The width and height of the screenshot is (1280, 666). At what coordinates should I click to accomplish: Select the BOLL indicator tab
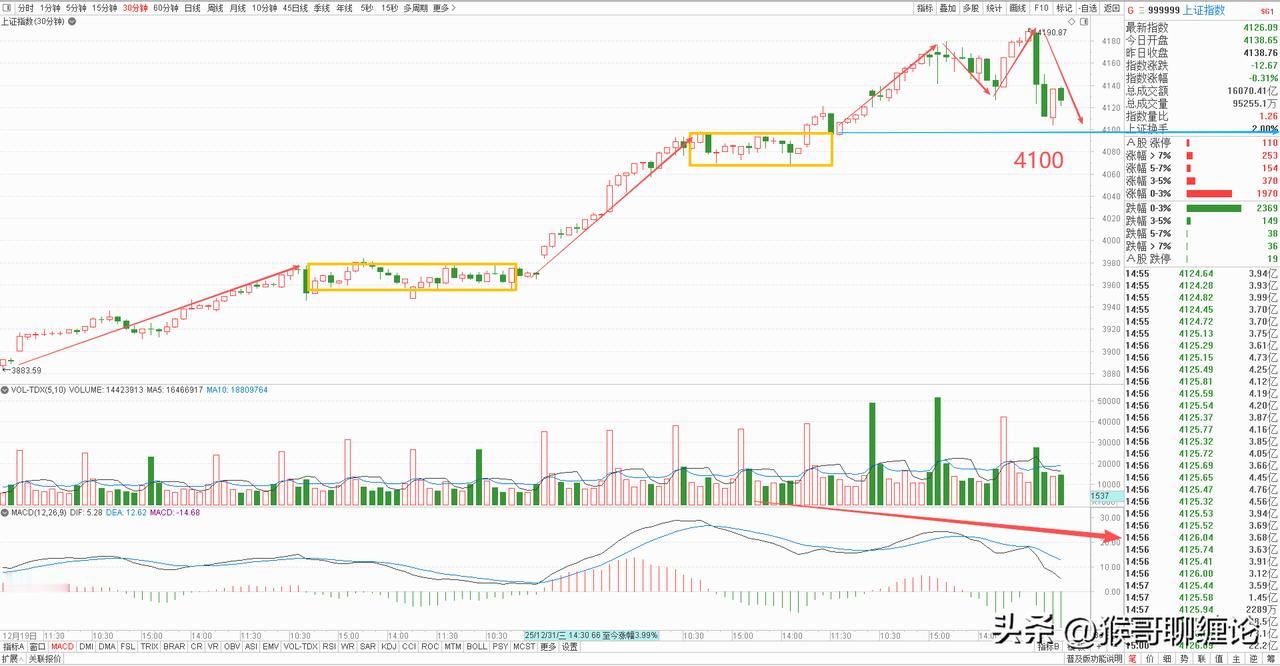[x=477, y=646]
